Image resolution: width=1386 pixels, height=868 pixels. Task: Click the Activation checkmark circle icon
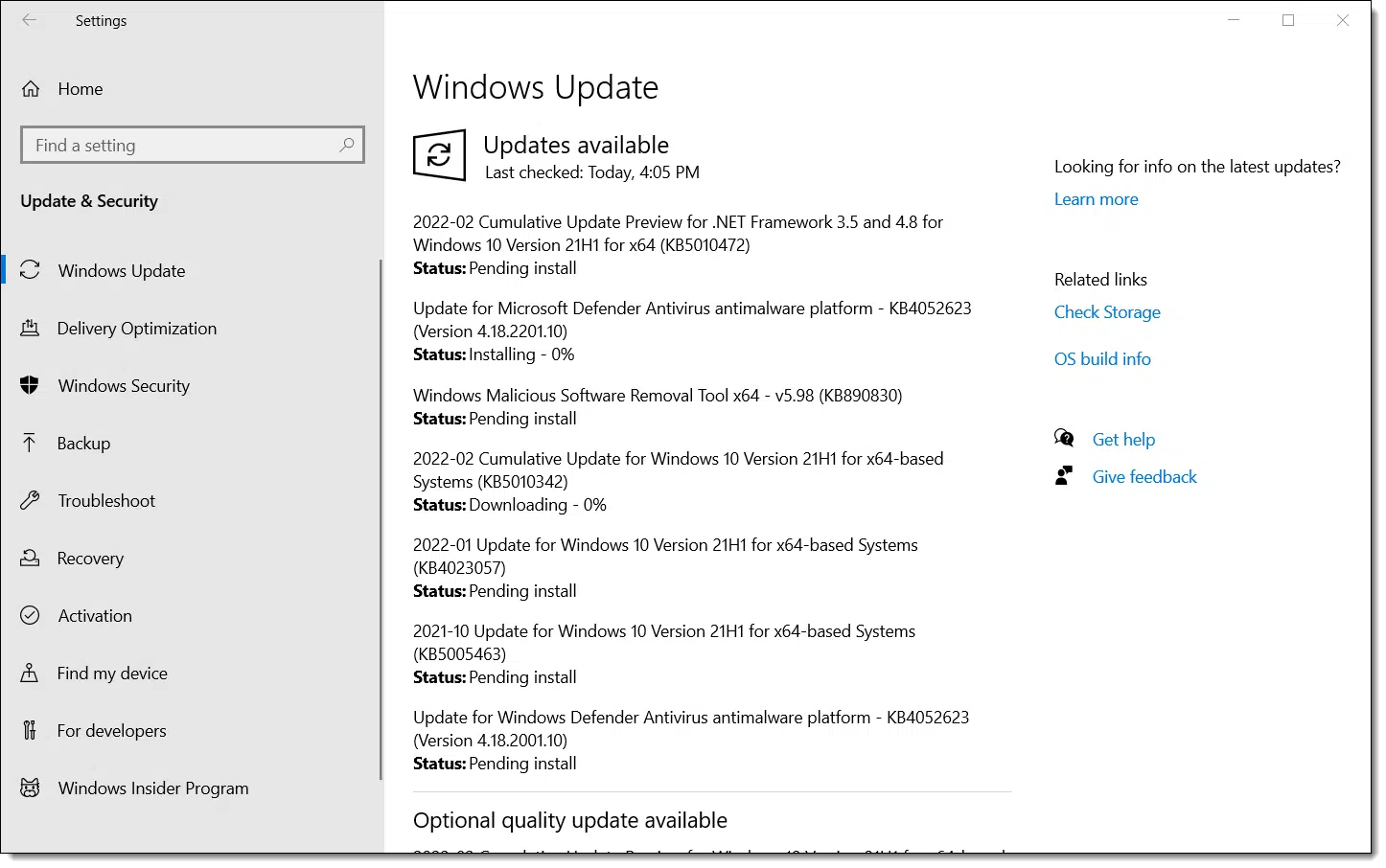coord(30,615)
